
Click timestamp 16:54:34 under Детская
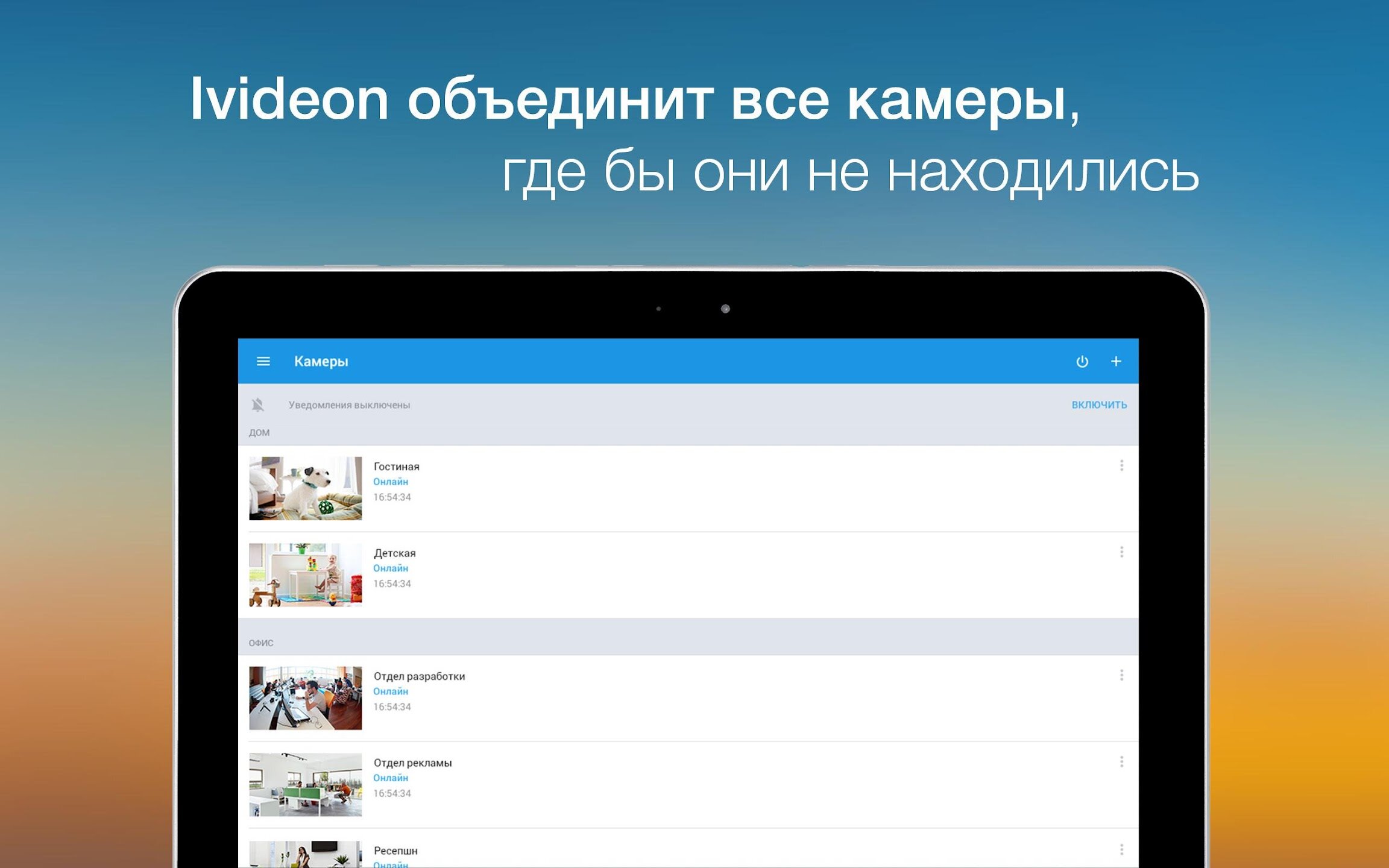pyautogui.click(x=392, y=584)
